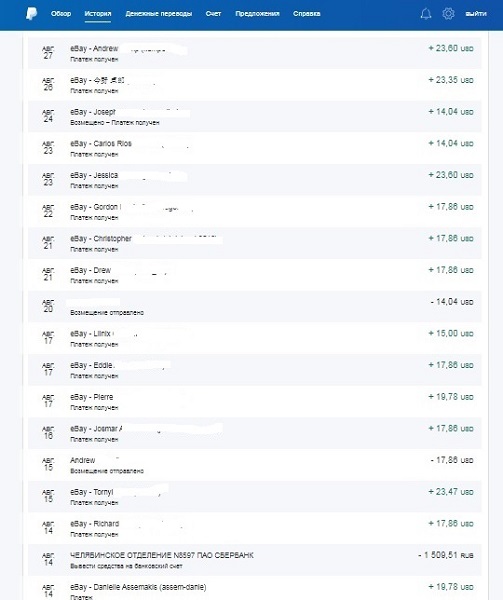
Task: Go to the Обзор tab
Action: pos(61,14)
